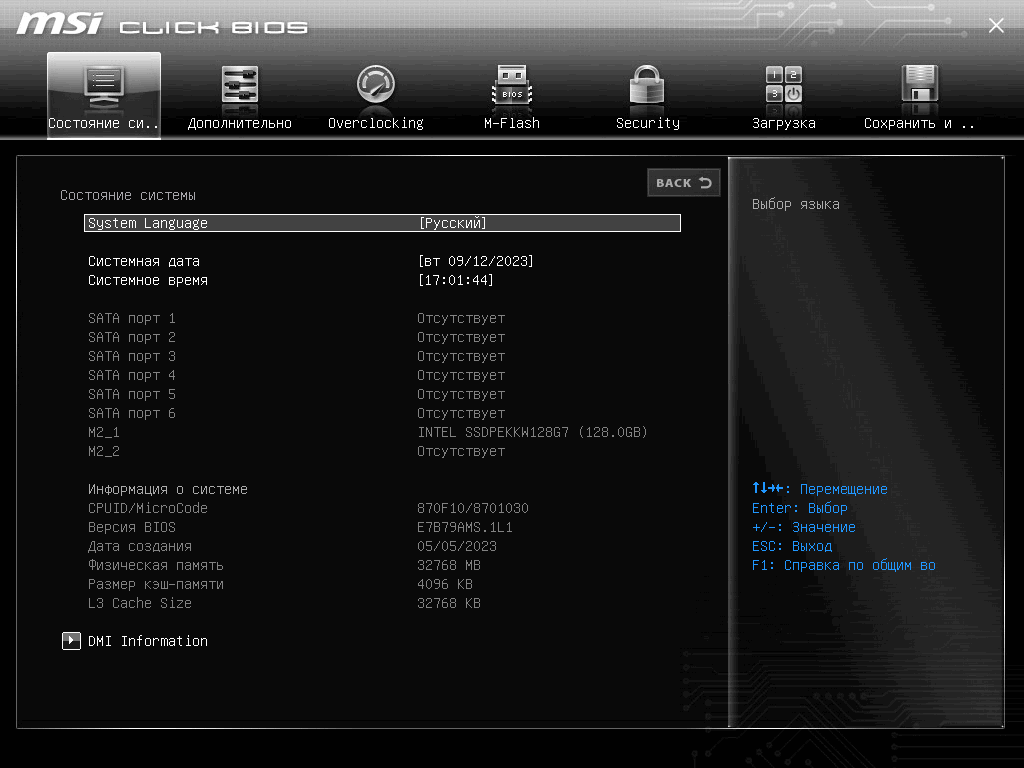
Task: Click the BIOS version value E7B79AMS.1L1
Action: (x=465, y=527)
